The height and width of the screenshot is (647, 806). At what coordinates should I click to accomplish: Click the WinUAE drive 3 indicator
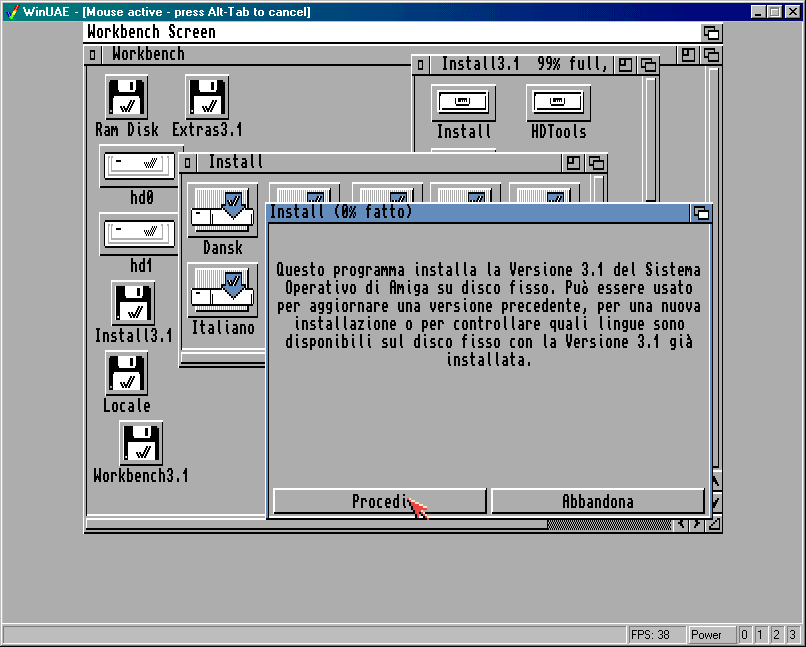pyautogui.click(x=793, y=635)
